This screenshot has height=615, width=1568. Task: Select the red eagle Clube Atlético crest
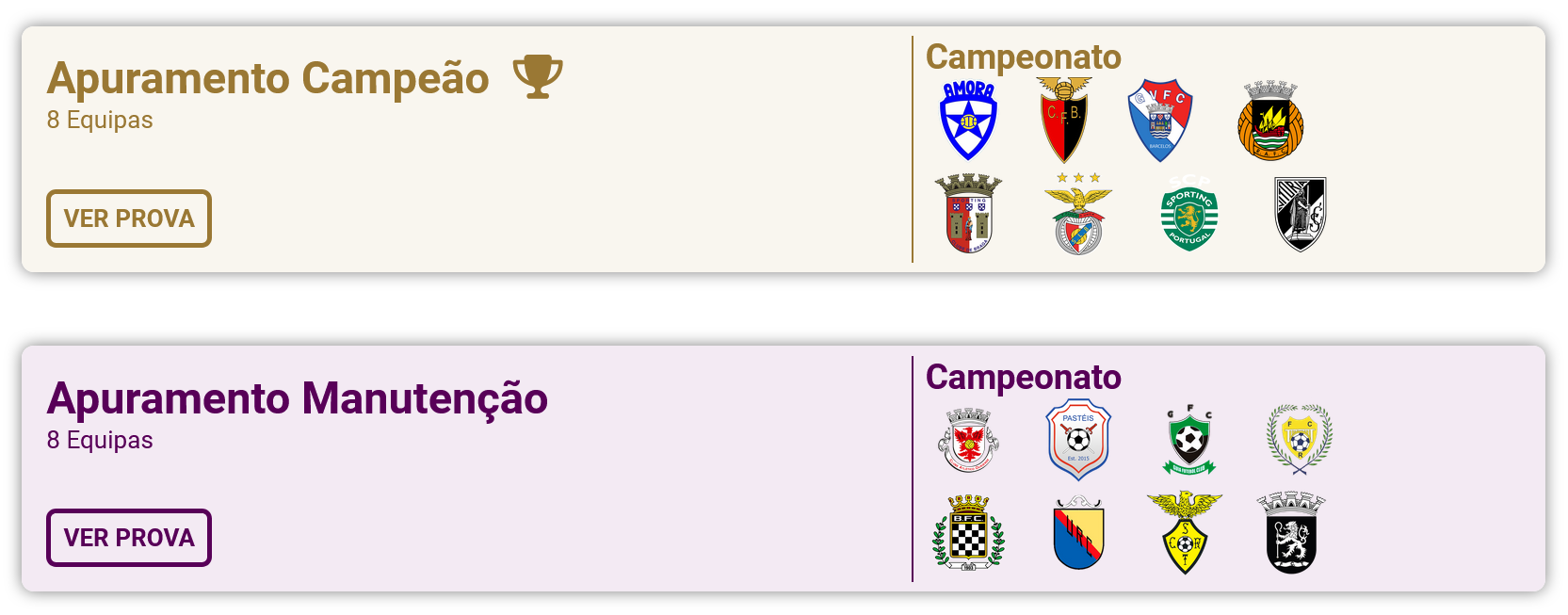tap(968, 440)
